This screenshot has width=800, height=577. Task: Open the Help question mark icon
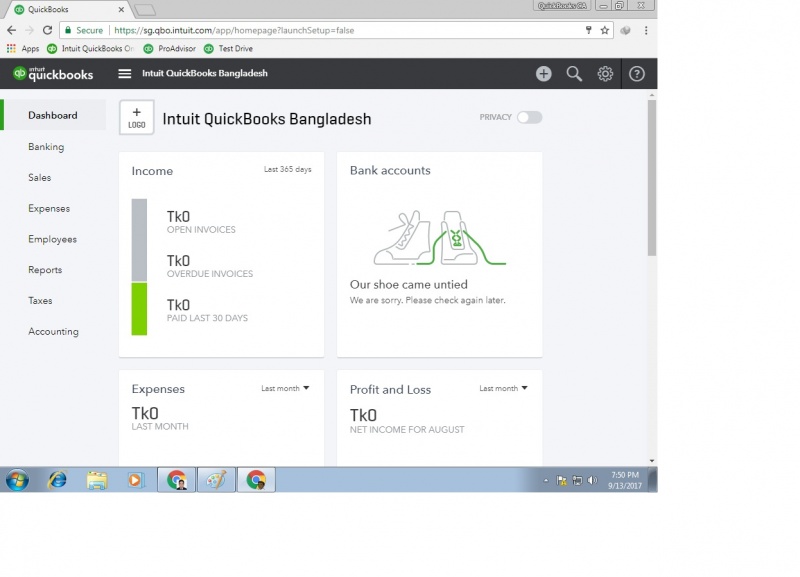[x=636, y=74]
